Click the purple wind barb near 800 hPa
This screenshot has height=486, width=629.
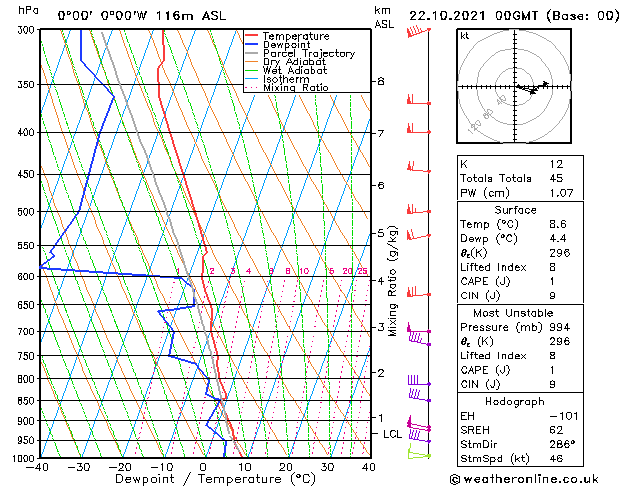coord(419,381)
